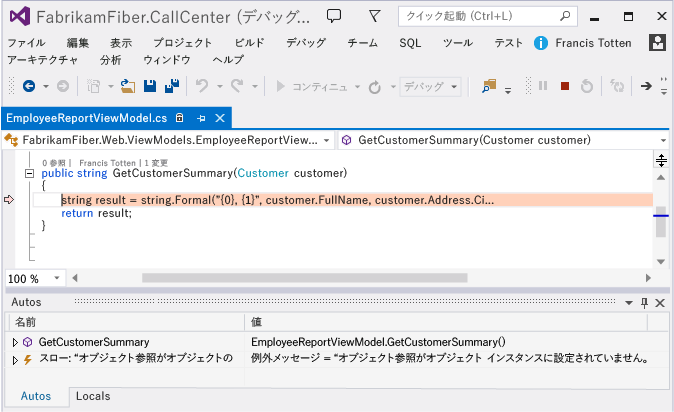Open the SQL menu
Screen dimensions: 674x412
pos(410,43)
